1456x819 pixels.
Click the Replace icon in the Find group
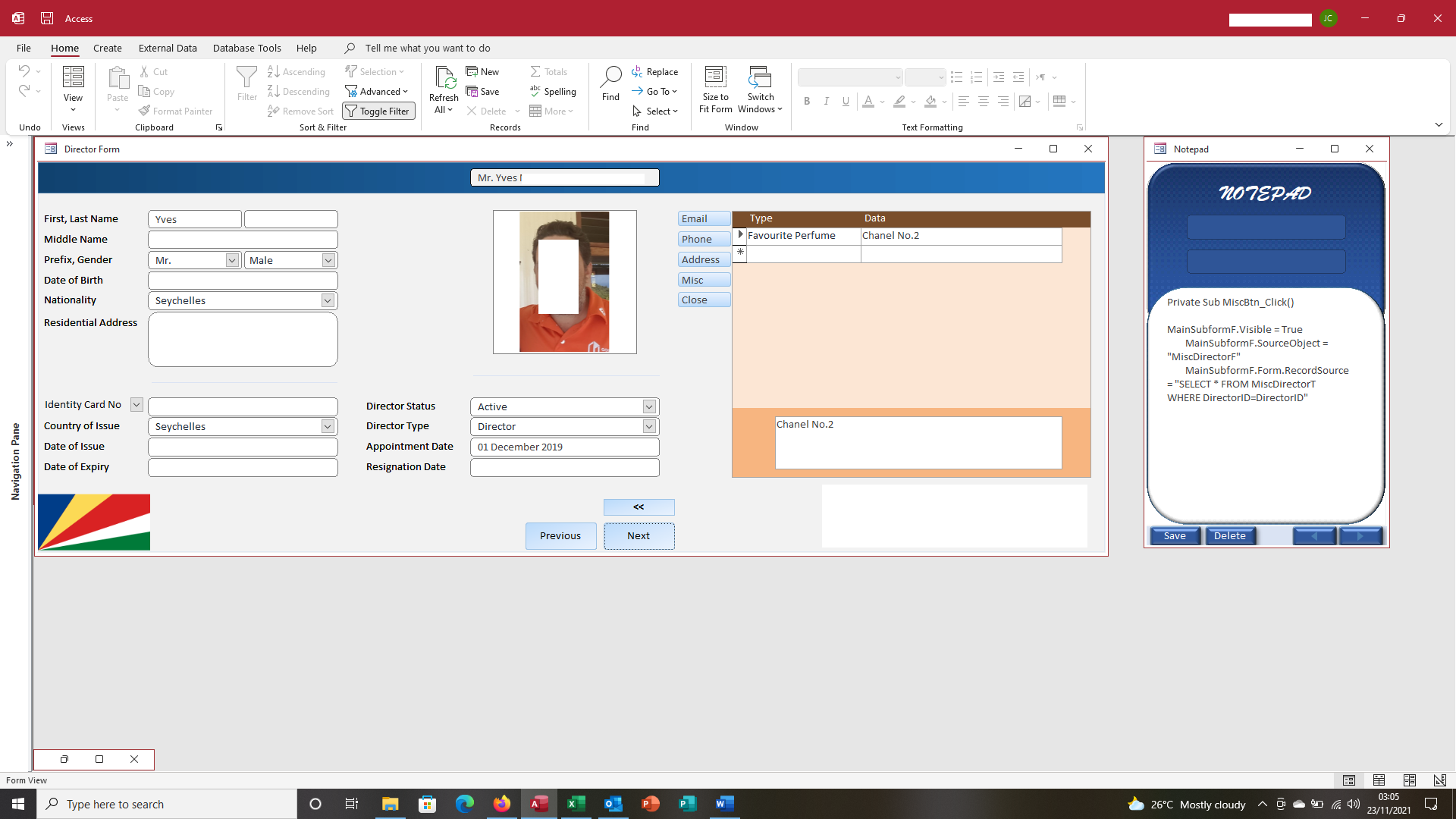coord(637,71)
